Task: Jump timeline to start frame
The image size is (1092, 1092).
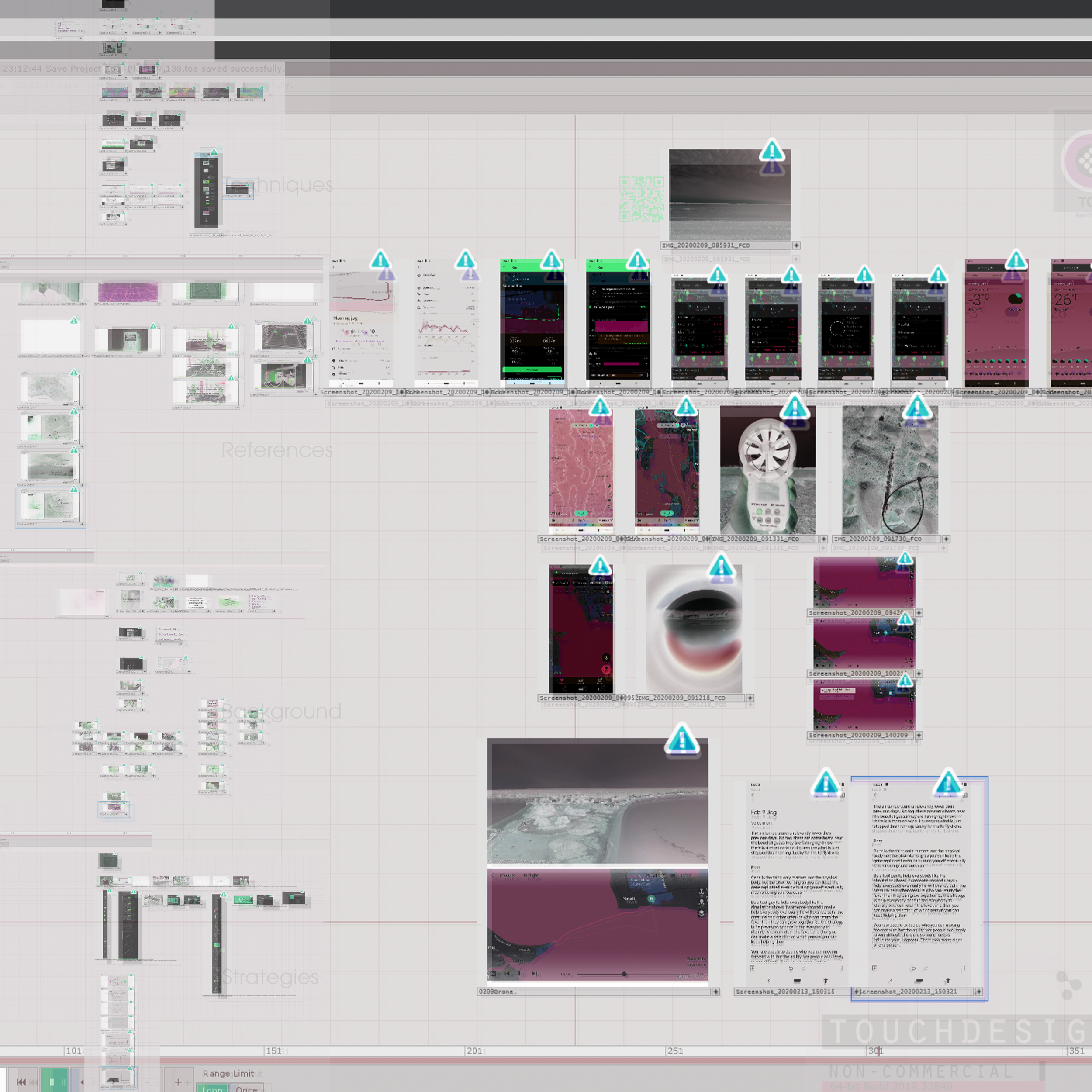Action: 21,1082
